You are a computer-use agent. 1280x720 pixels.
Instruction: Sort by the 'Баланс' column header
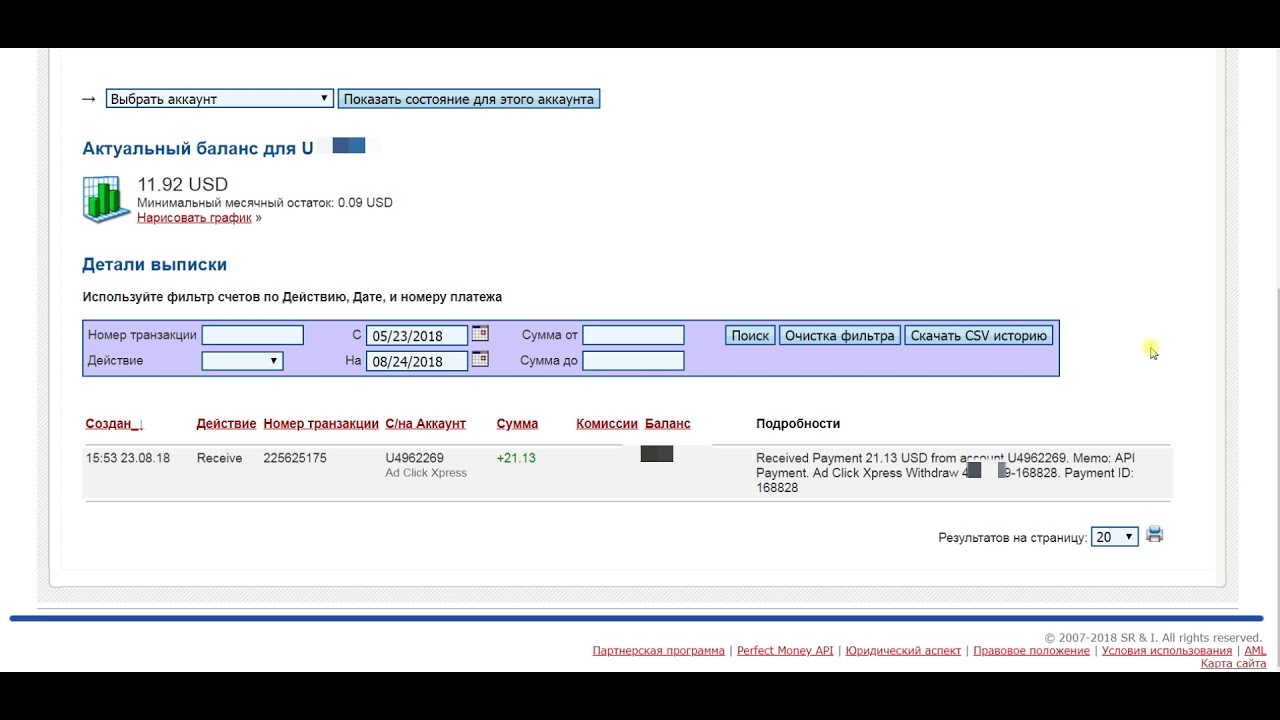pos(668,424)
